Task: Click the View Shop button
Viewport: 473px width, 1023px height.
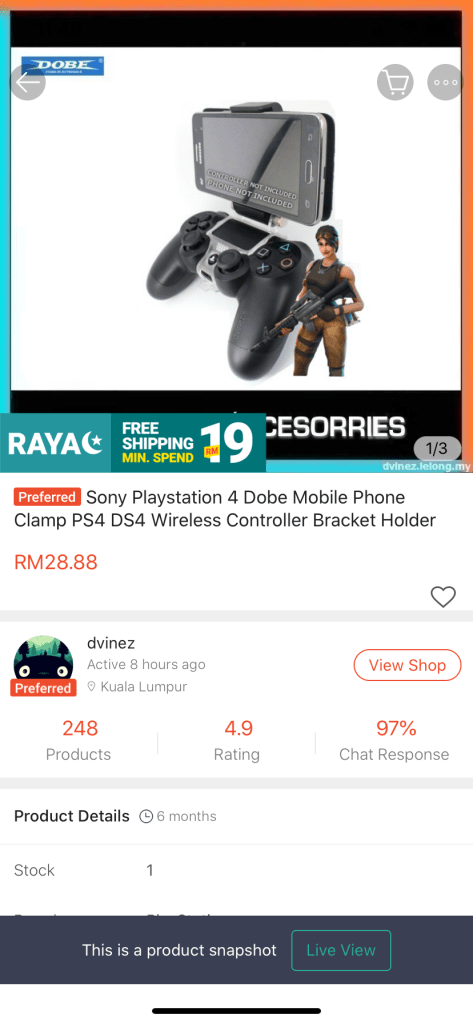Action: [x=407, y=665]
